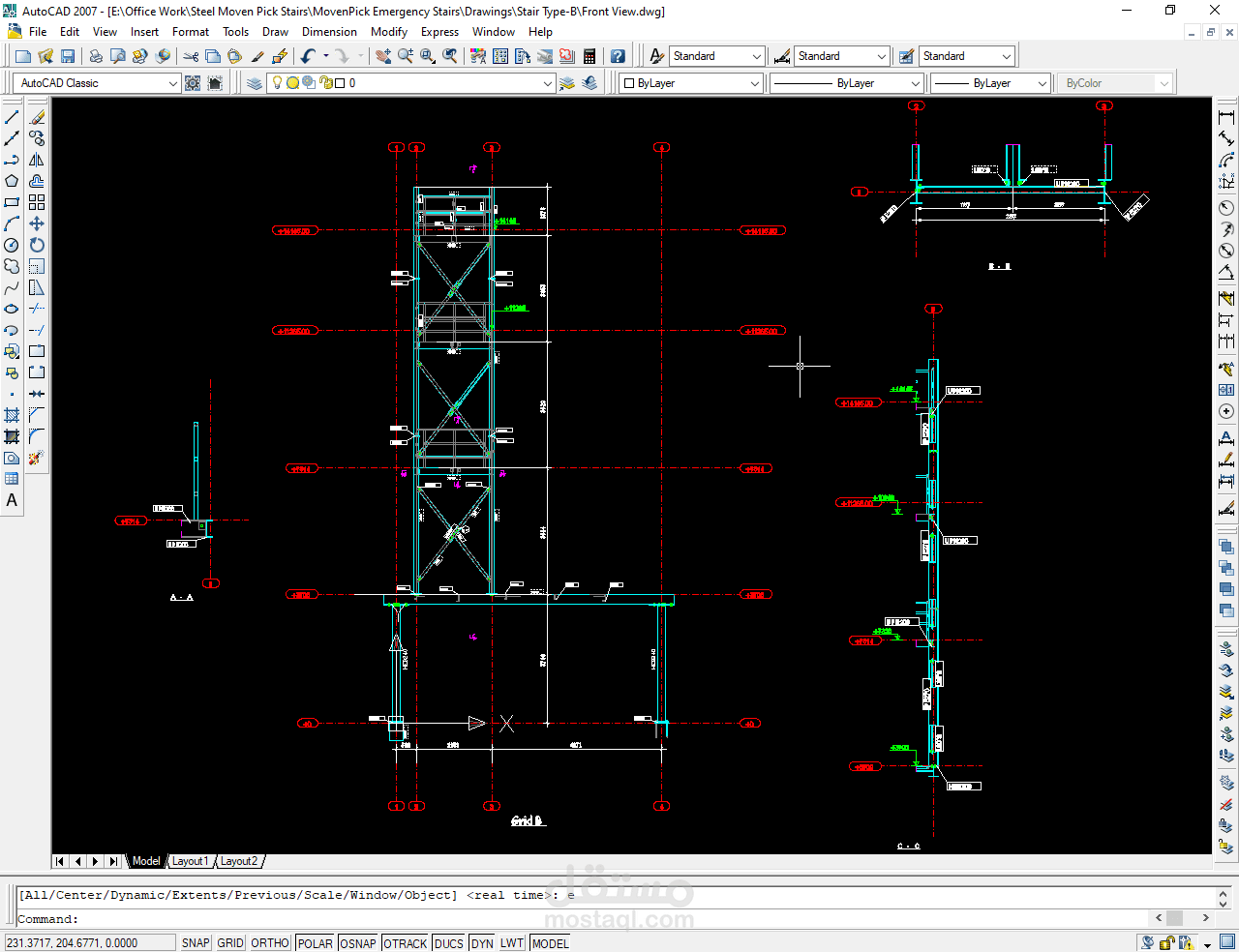The width and height of the screenshot is (1239, 952).
Task: Open the ByLayer color control dropdown
Action: coord(755,83)
